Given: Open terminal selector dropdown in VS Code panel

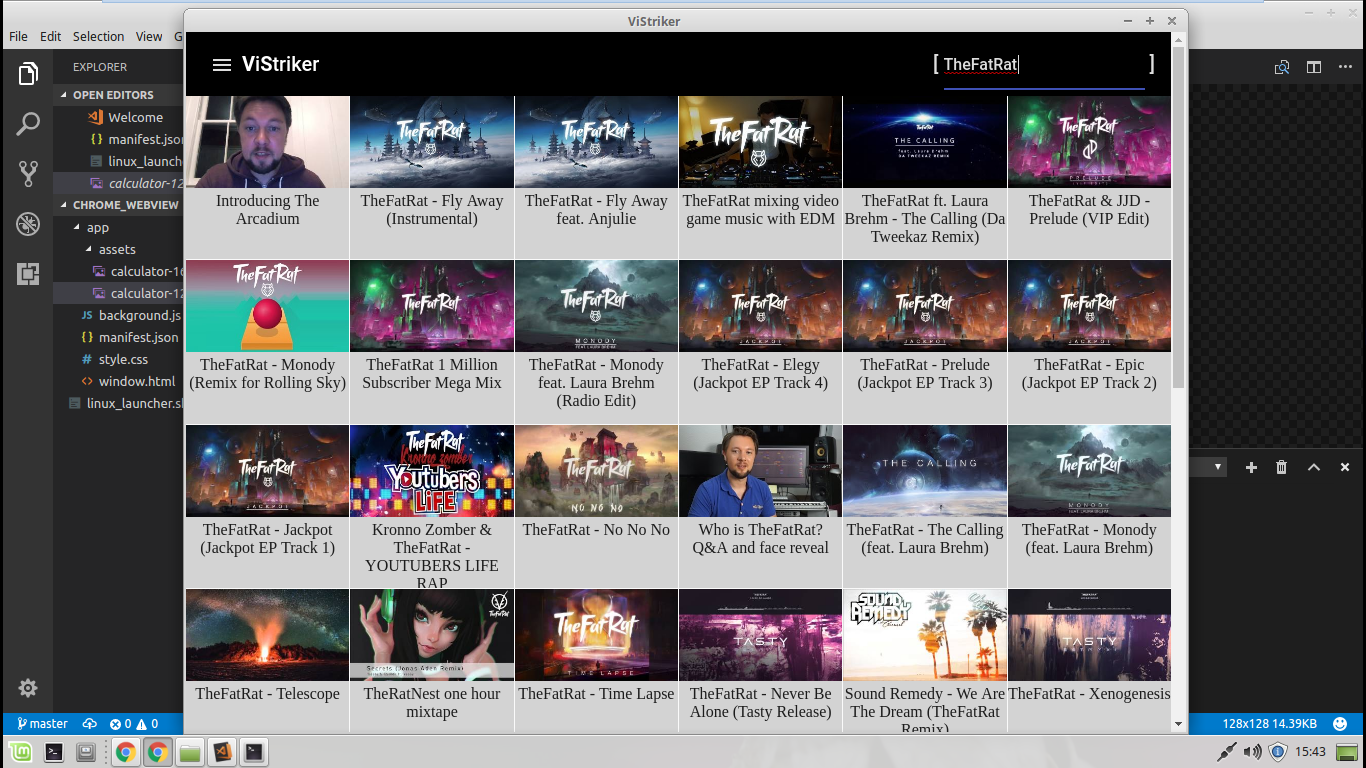Looking at the screenshot, I should 1207,467.
